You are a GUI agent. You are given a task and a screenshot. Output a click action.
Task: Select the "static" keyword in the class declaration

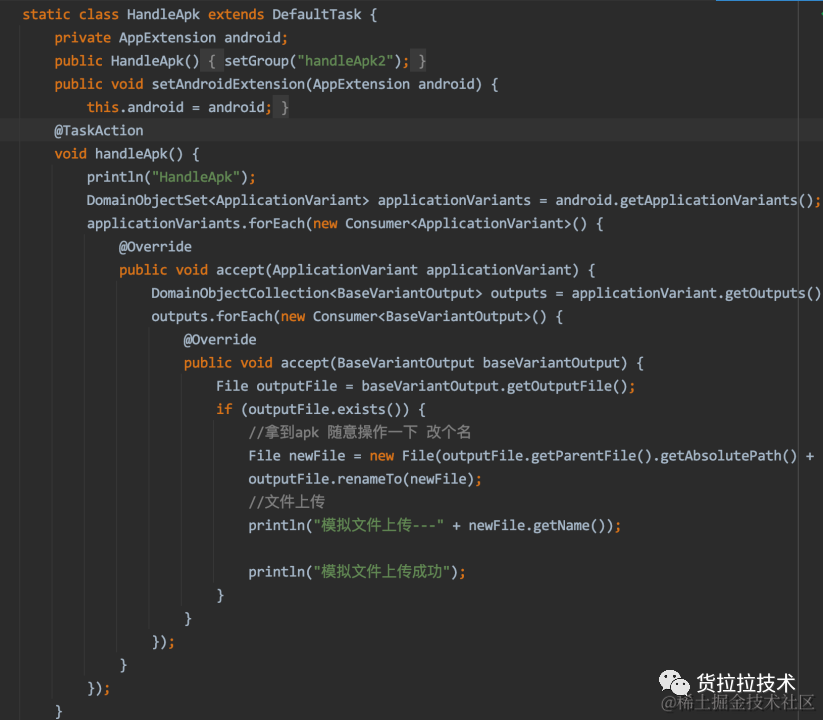46,15
